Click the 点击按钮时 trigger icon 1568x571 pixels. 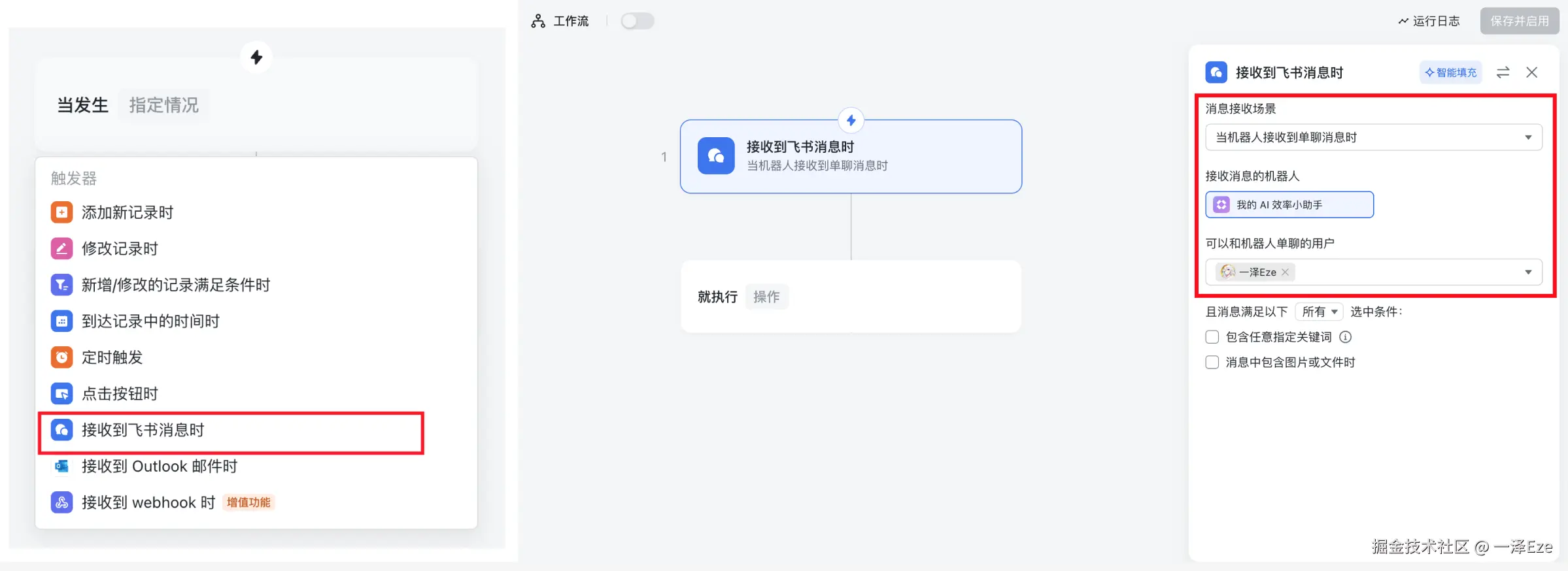(61, 393)
